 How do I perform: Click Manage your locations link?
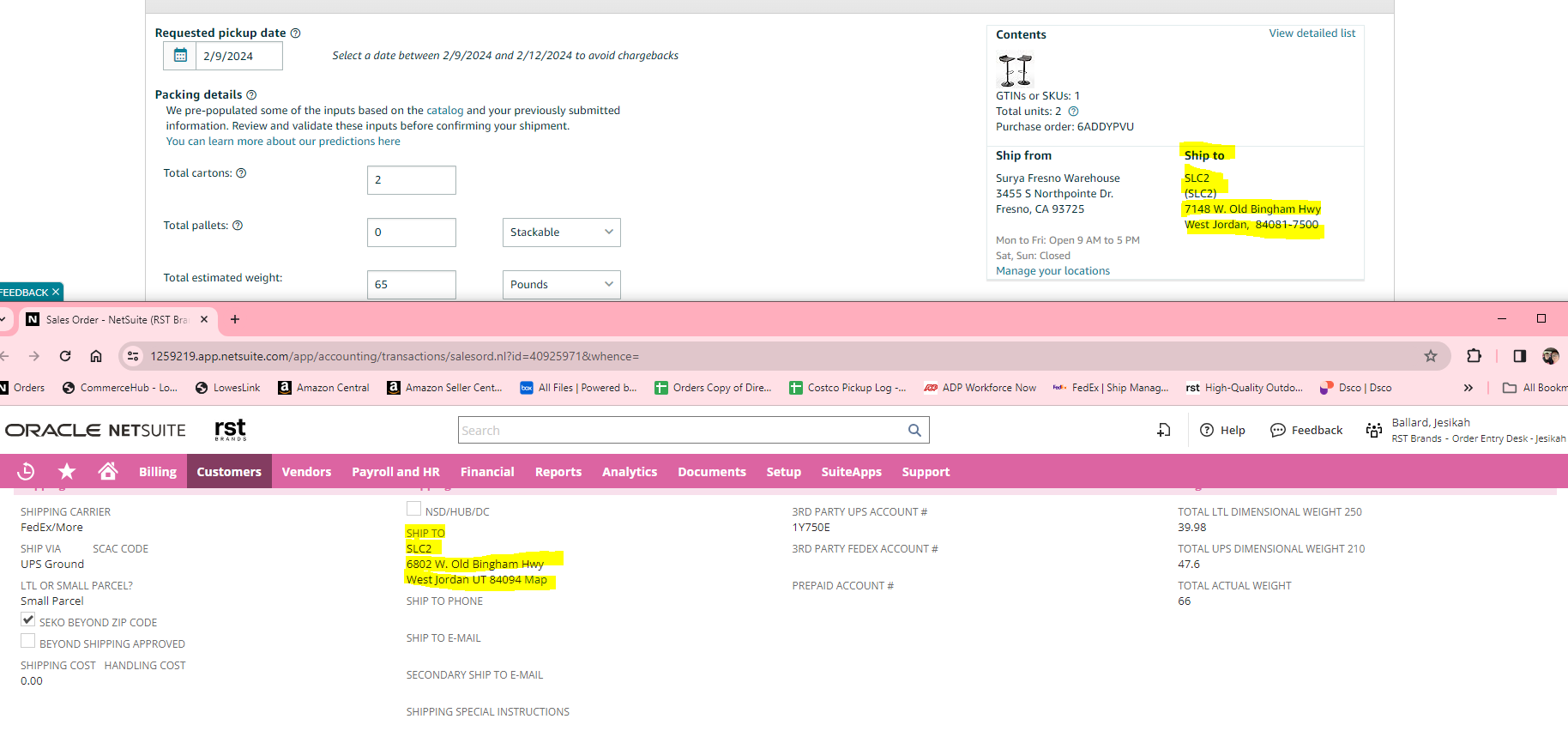point(1052,271)
